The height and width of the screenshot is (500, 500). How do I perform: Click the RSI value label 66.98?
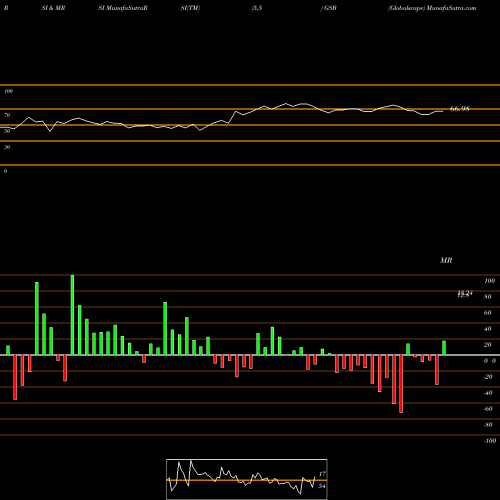(x=460, y=109)
